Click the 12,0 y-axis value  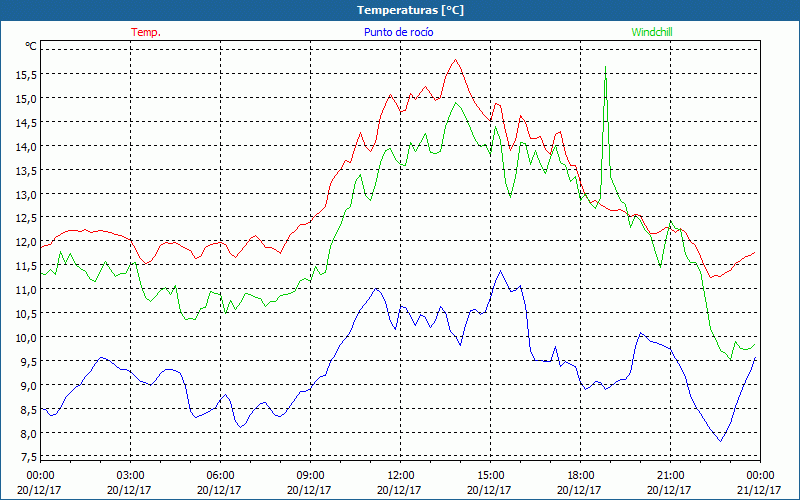26,242
